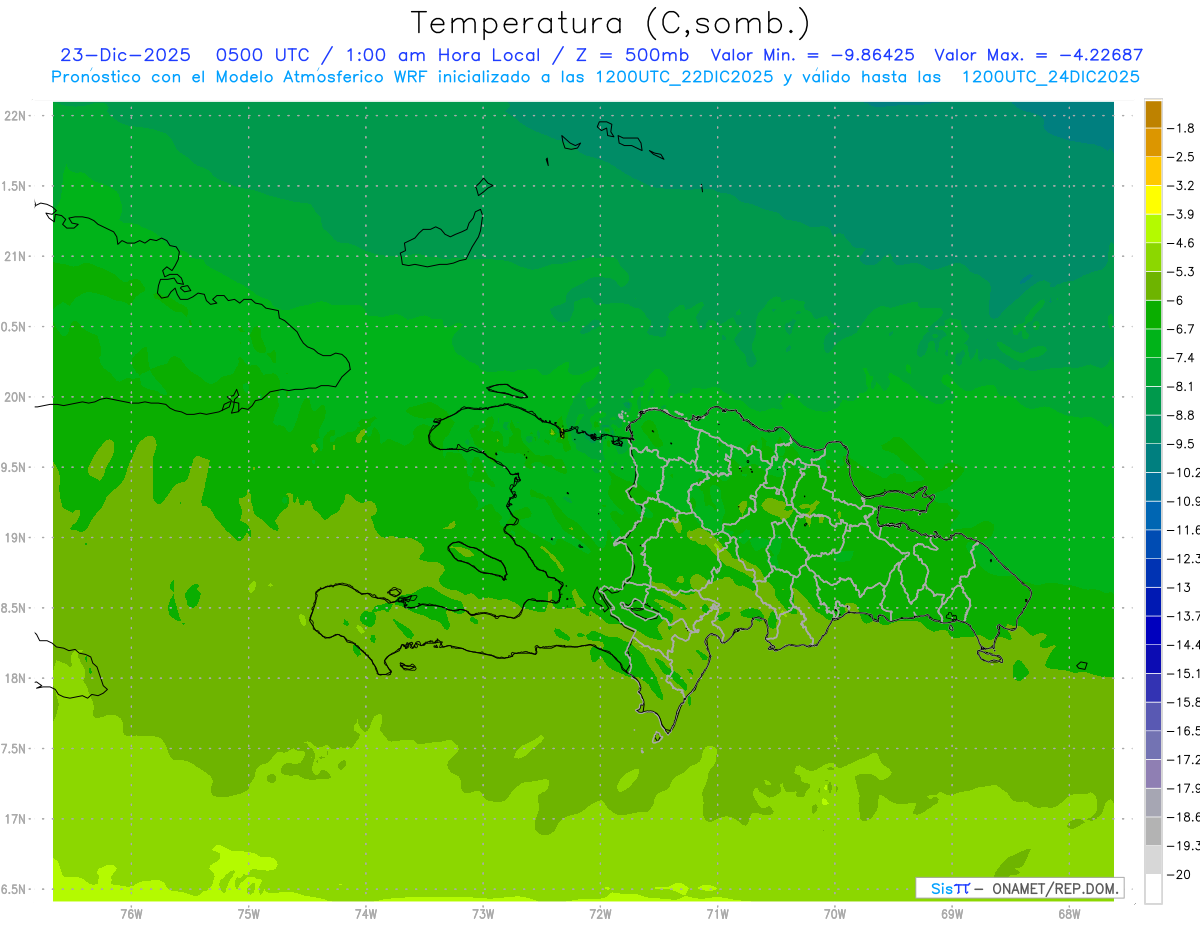This screenshot has width=1200, height=927.
Task: Click the 76W longitude label
Action: (x=131, y=913)
